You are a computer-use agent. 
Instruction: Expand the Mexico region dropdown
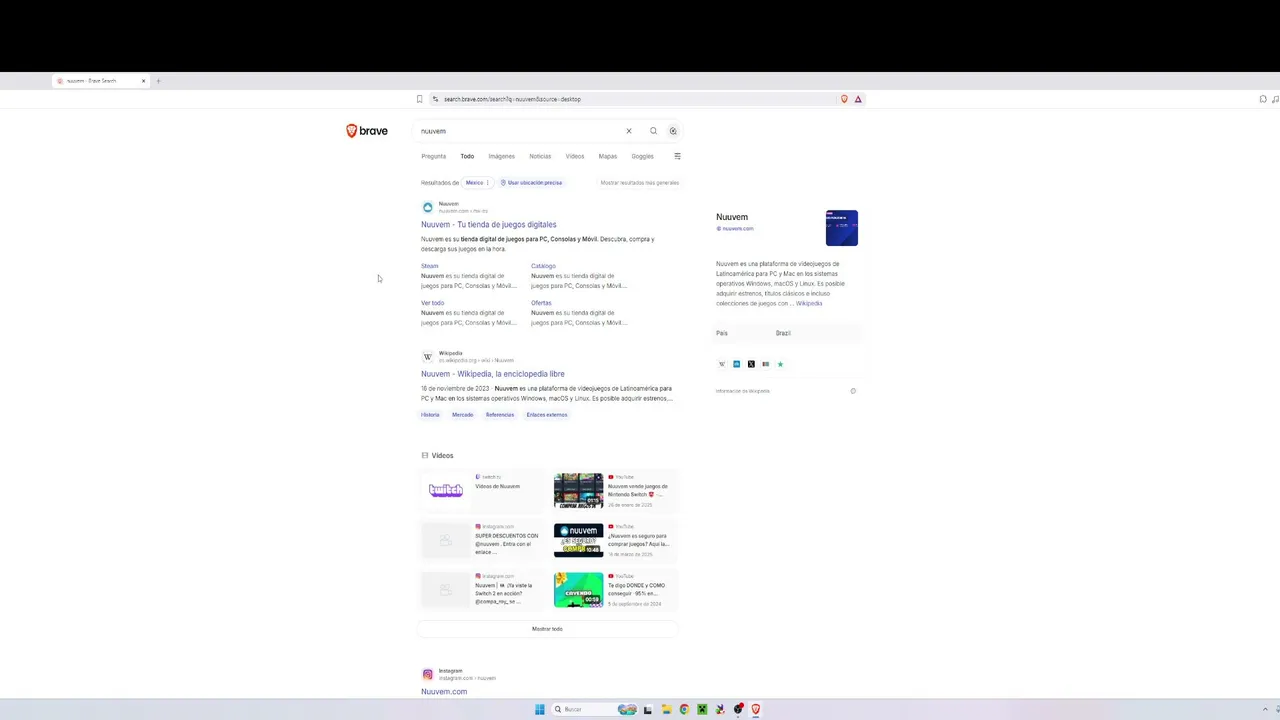point(477,183)
